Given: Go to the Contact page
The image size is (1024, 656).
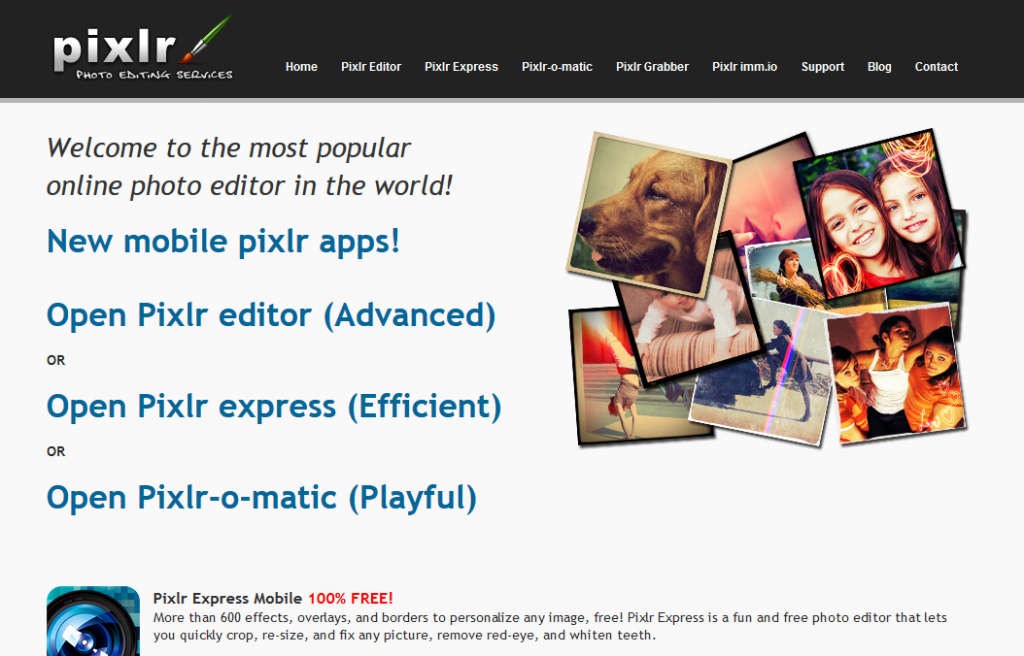Looking at the screenshot, I should click(936, 67).
